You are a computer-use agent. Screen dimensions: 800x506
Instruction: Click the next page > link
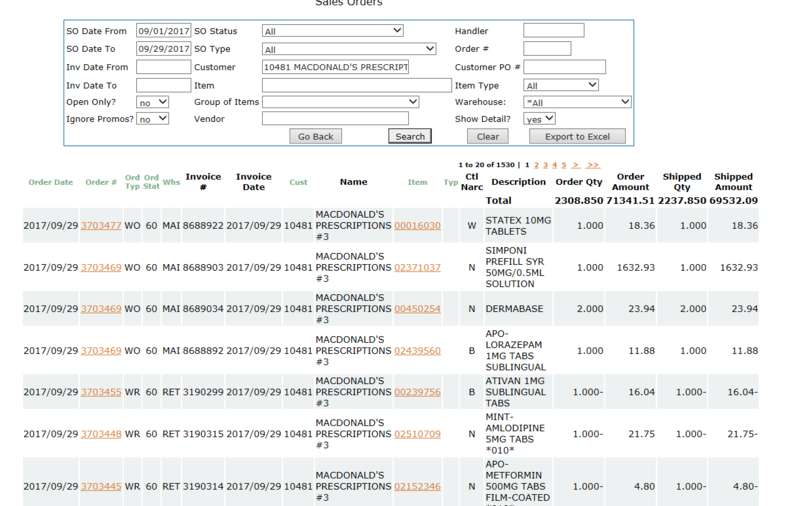coord(576,165)
